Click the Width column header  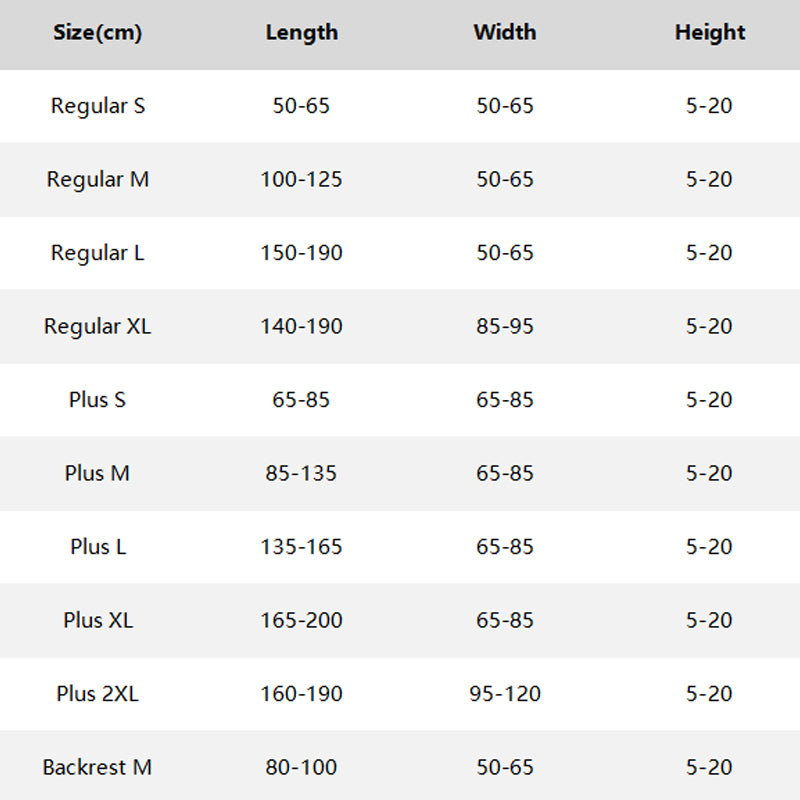pos(505,33)
